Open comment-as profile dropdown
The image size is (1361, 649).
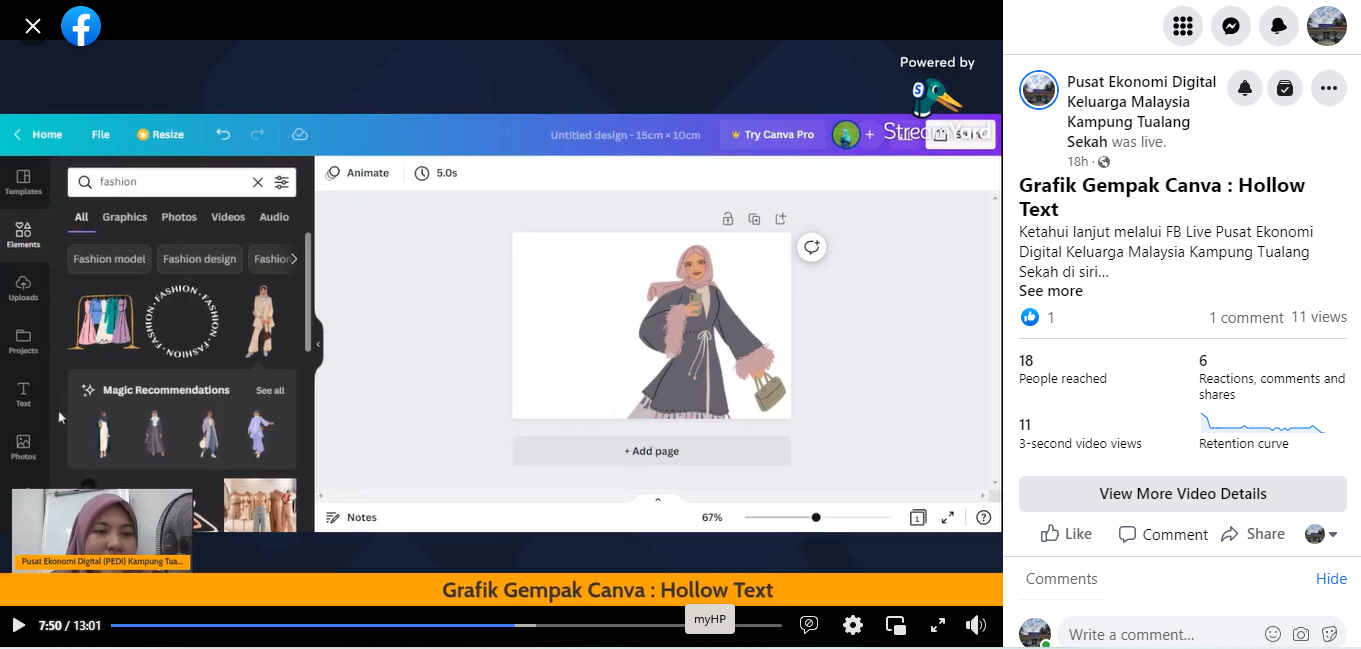tap(1321, 534)
